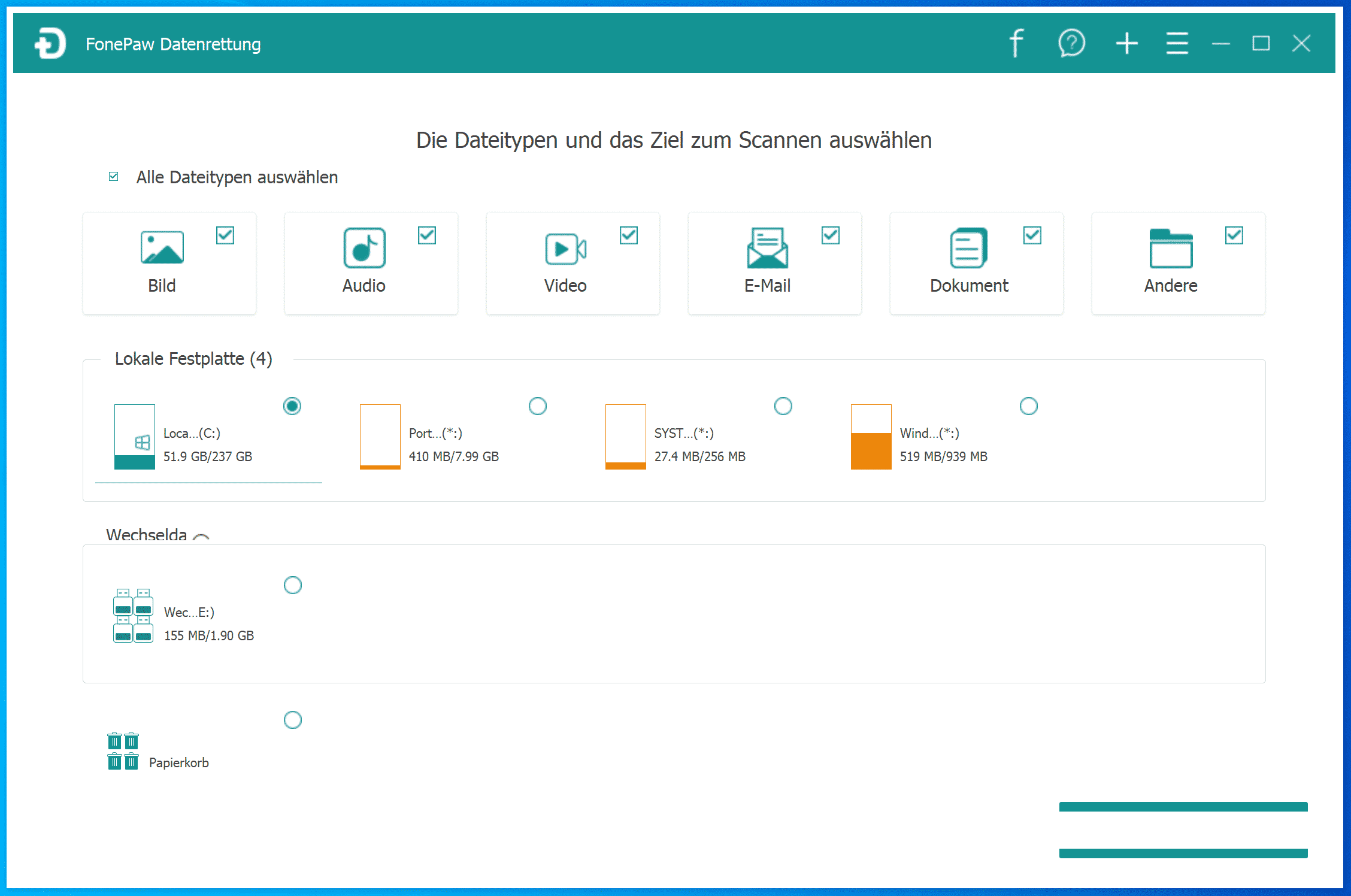This screenshot has height=896, width=1351.
Task: Click the 27.4 MB/256 MB size text
Action: (x=700, y=456)
